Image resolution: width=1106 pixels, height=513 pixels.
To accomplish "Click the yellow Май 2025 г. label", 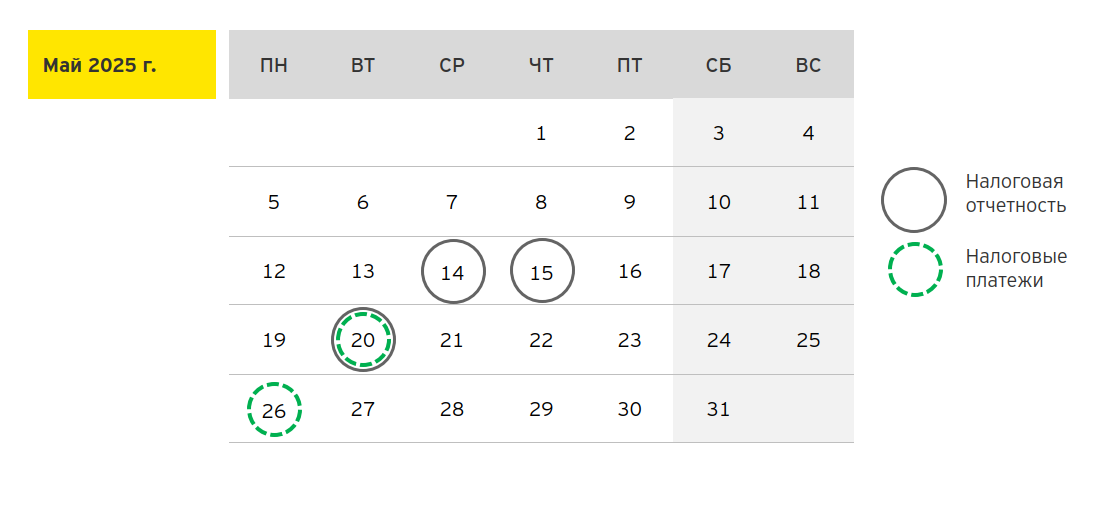I will point(121,65).
